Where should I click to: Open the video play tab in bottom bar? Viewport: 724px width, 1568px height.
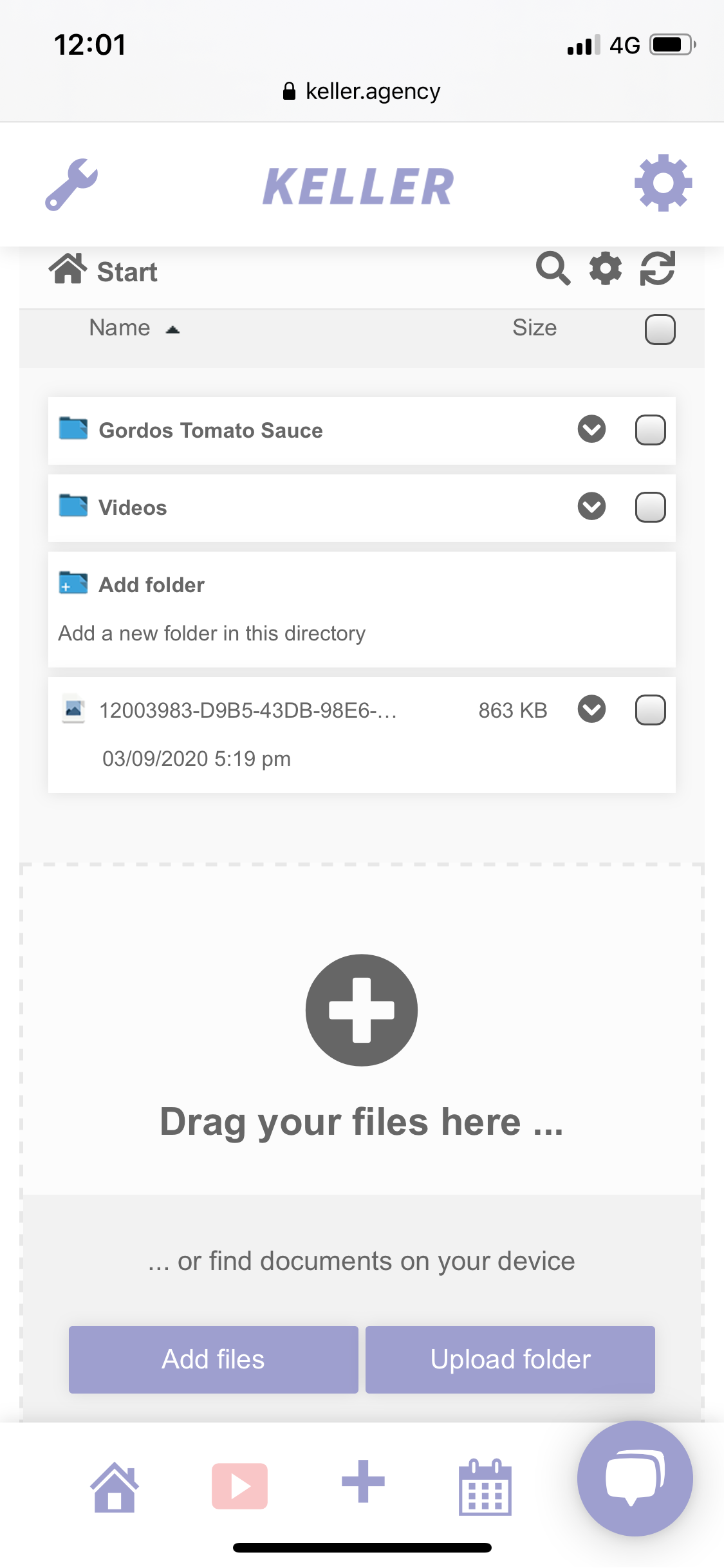pos(240,1486)
